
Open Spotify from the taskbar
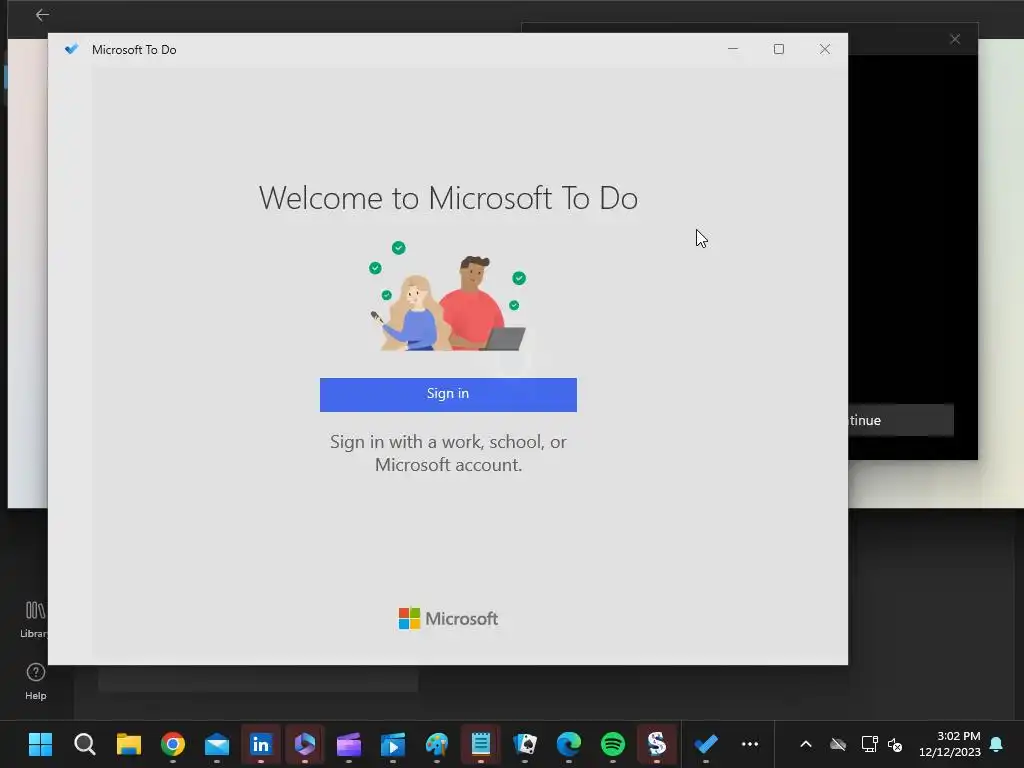(x=613, y=744)
